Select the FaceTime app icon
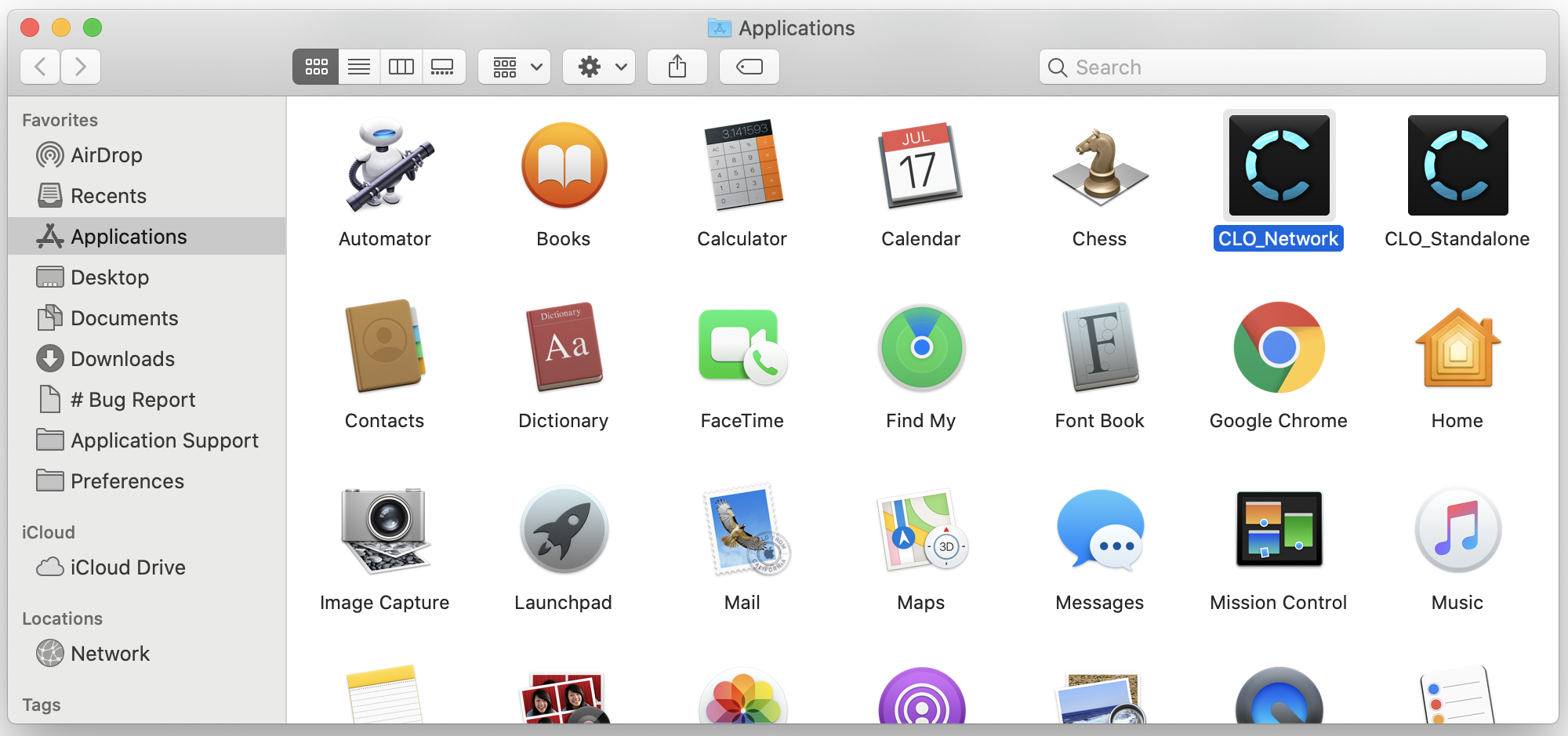Image resolution: width=1568 pixels, height=736 pixels. pos(742,346)
